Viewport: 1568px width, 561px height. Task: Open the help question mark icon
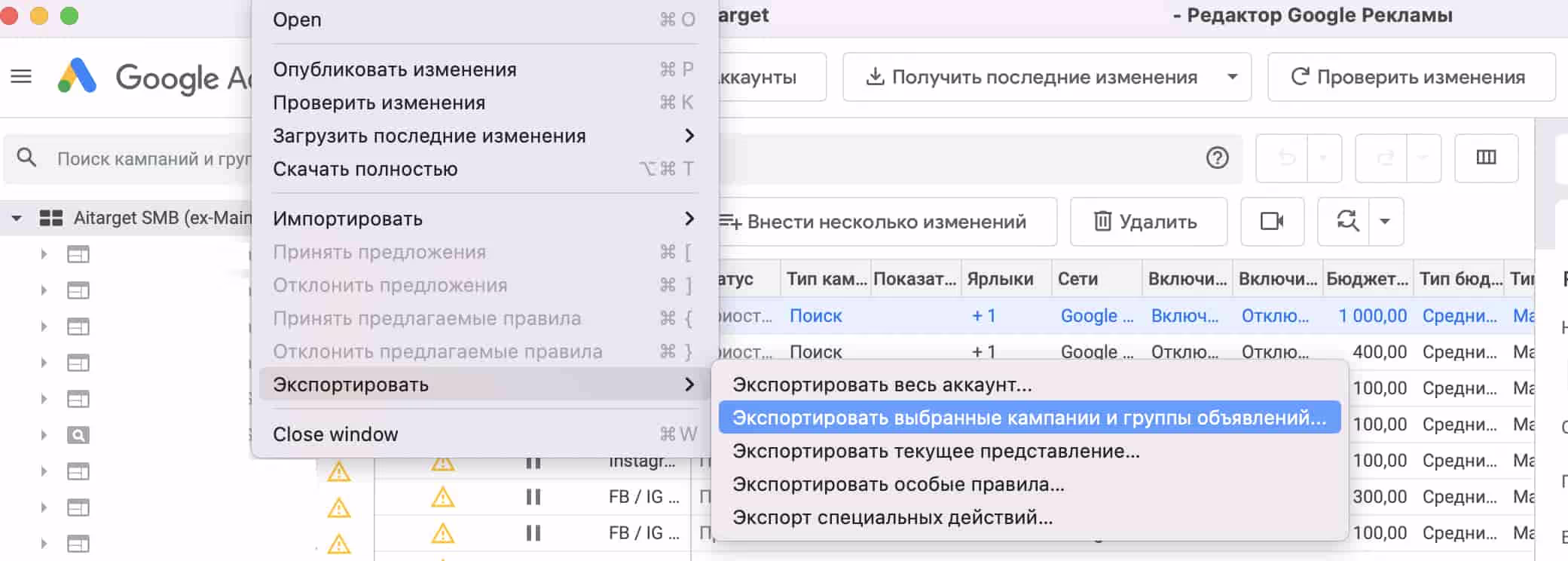click(x=1217, y=158)
